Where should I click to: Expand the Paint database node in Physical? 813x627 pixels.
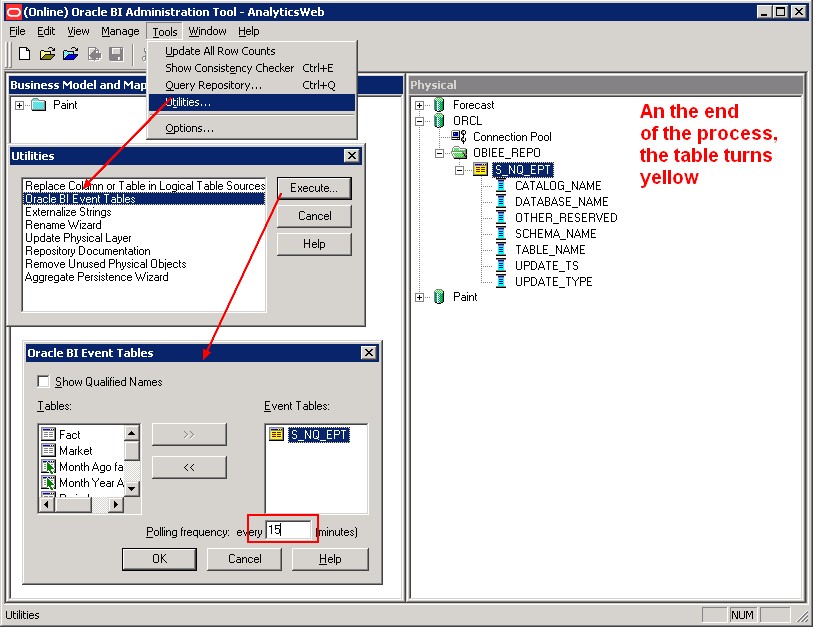point(419,297)
